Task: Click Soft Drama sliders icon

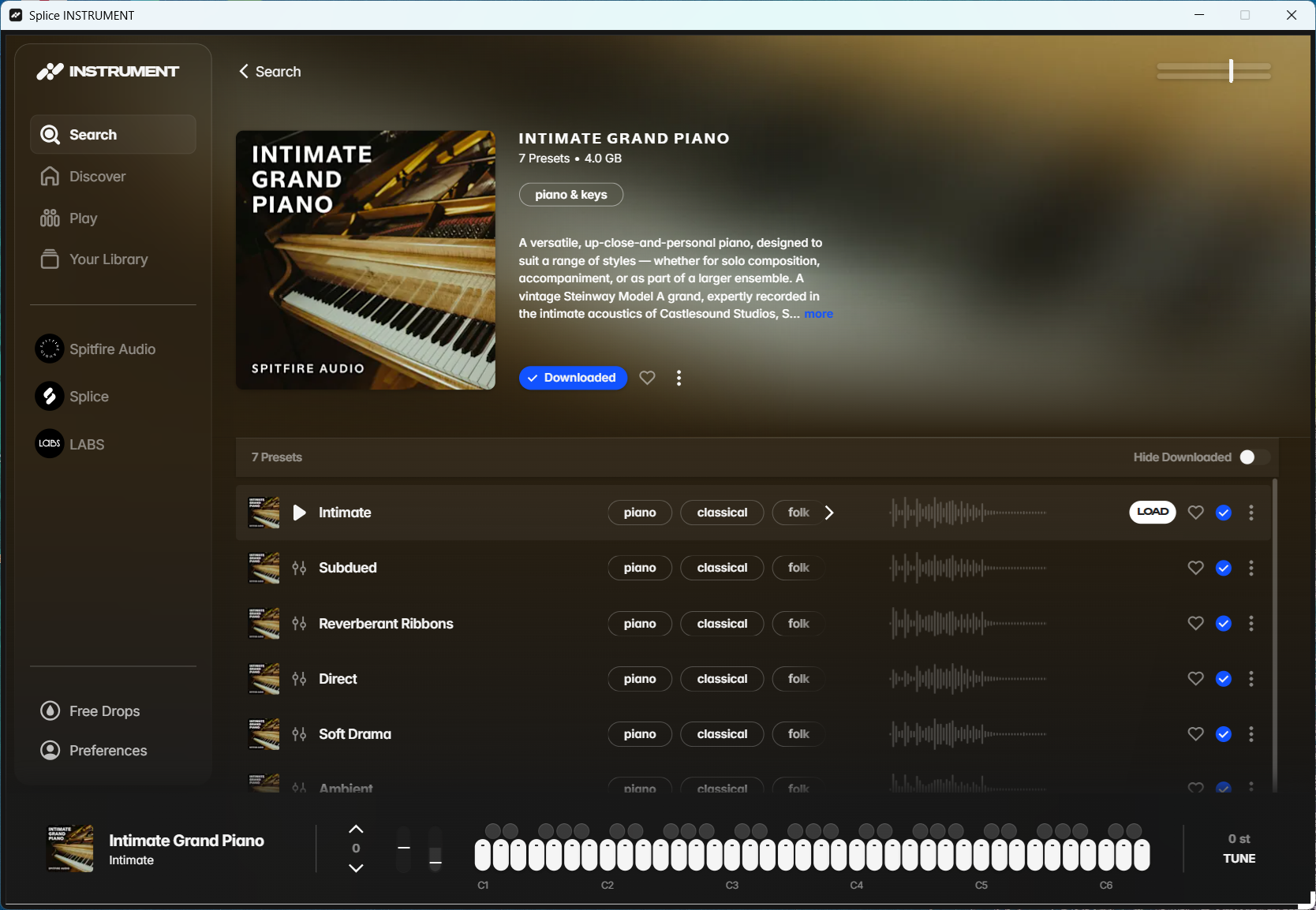Action: (299, 734)
